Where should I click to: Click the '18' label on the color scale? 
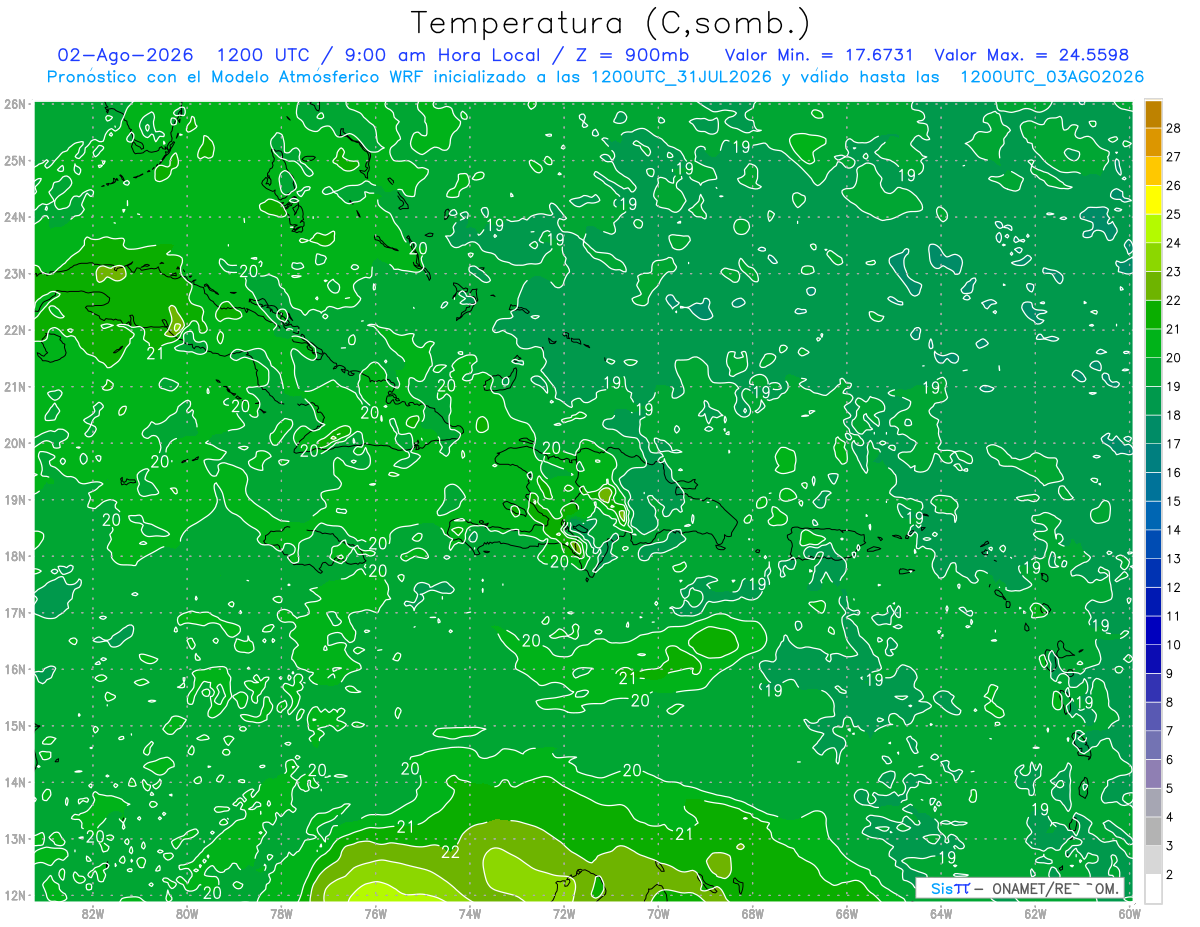click(x=1173, y=415)
